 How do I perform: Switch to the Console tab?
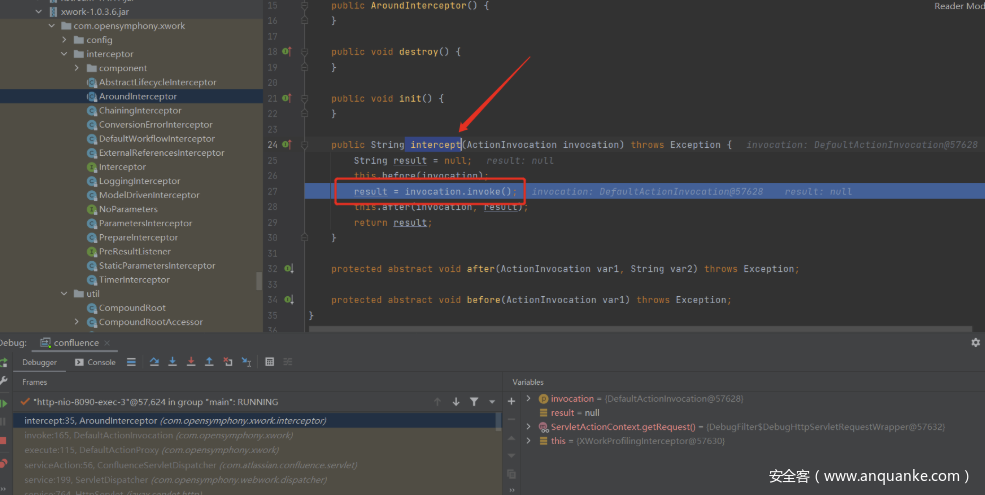[96, 362]
